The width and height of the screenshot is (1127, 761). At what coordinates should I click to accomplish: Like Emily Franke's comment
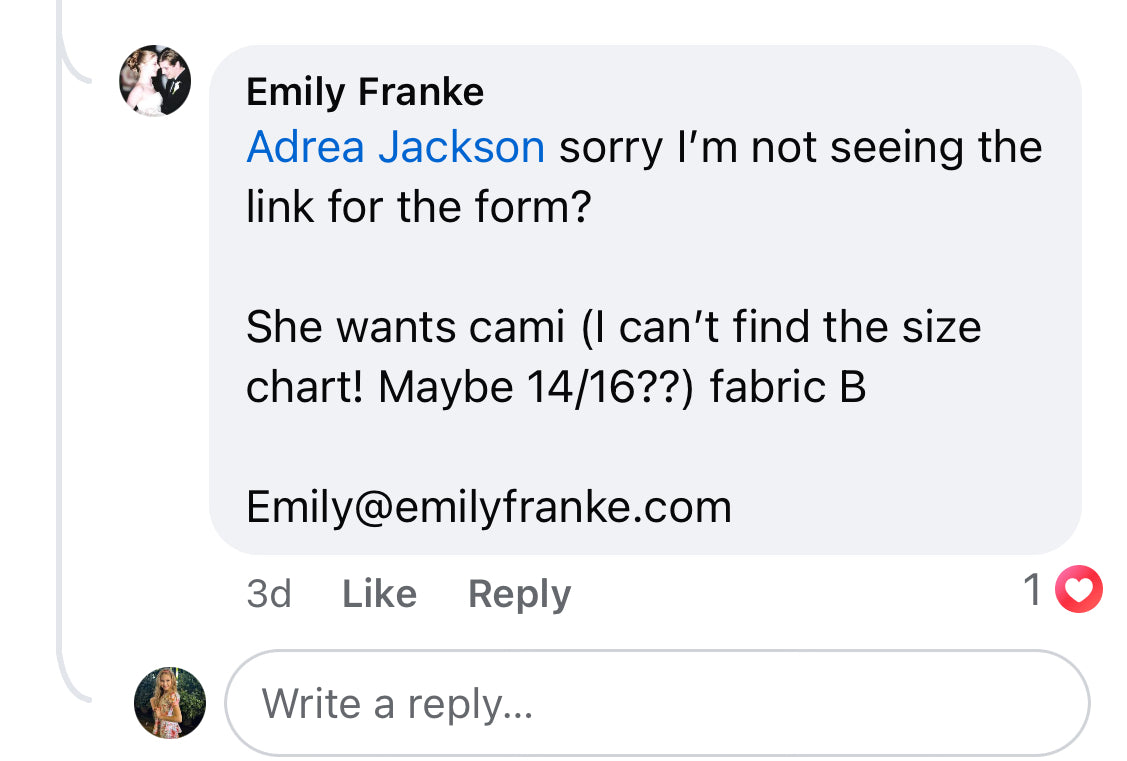point(379,594)
